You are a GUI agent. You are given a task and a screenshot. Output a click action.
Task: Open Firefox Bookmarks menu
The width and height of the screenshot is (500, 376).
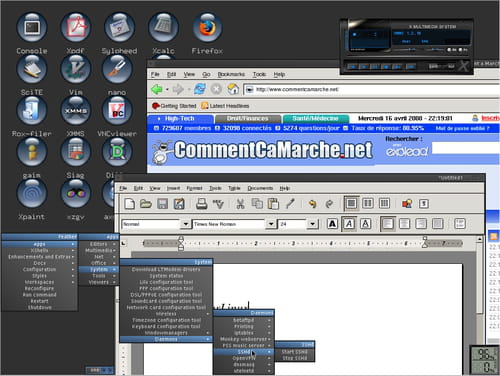pyautogui.click(x=231, y=74)
